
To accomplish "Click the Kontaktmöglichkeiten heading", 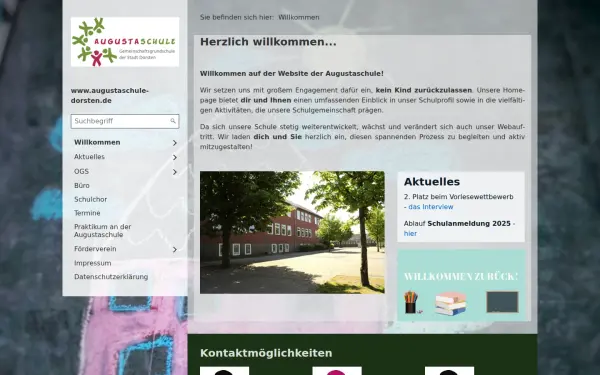I will [266, 353].
